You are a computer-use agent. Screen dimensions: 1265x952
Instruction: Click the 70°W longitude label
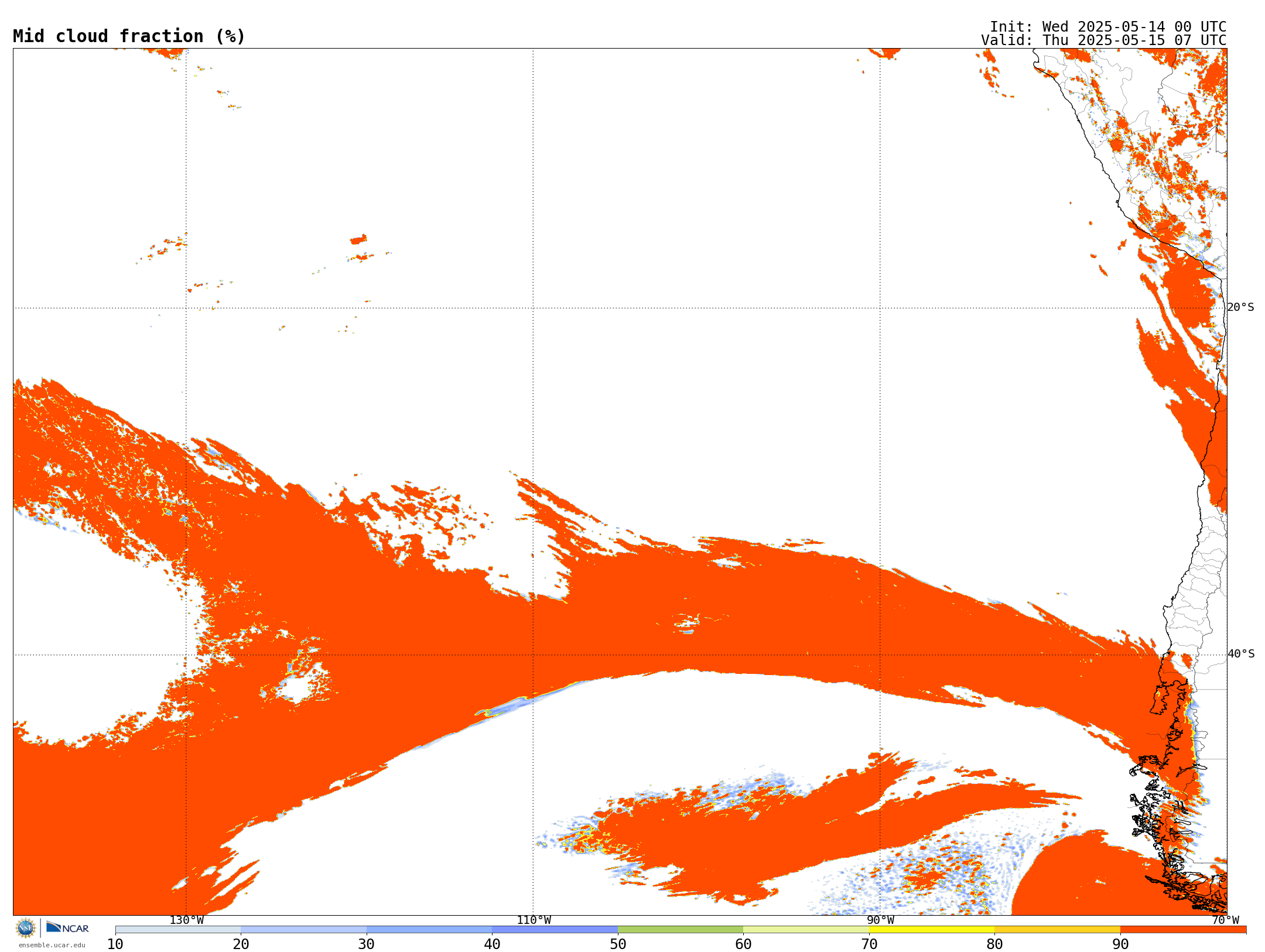tap(1225, 920)
